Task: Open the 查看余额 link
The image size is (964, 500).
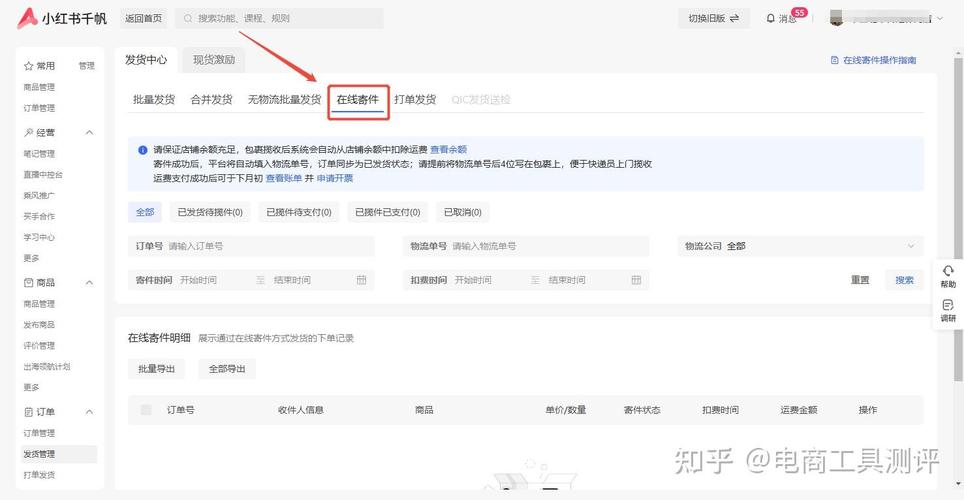Action: coord(448,150)
